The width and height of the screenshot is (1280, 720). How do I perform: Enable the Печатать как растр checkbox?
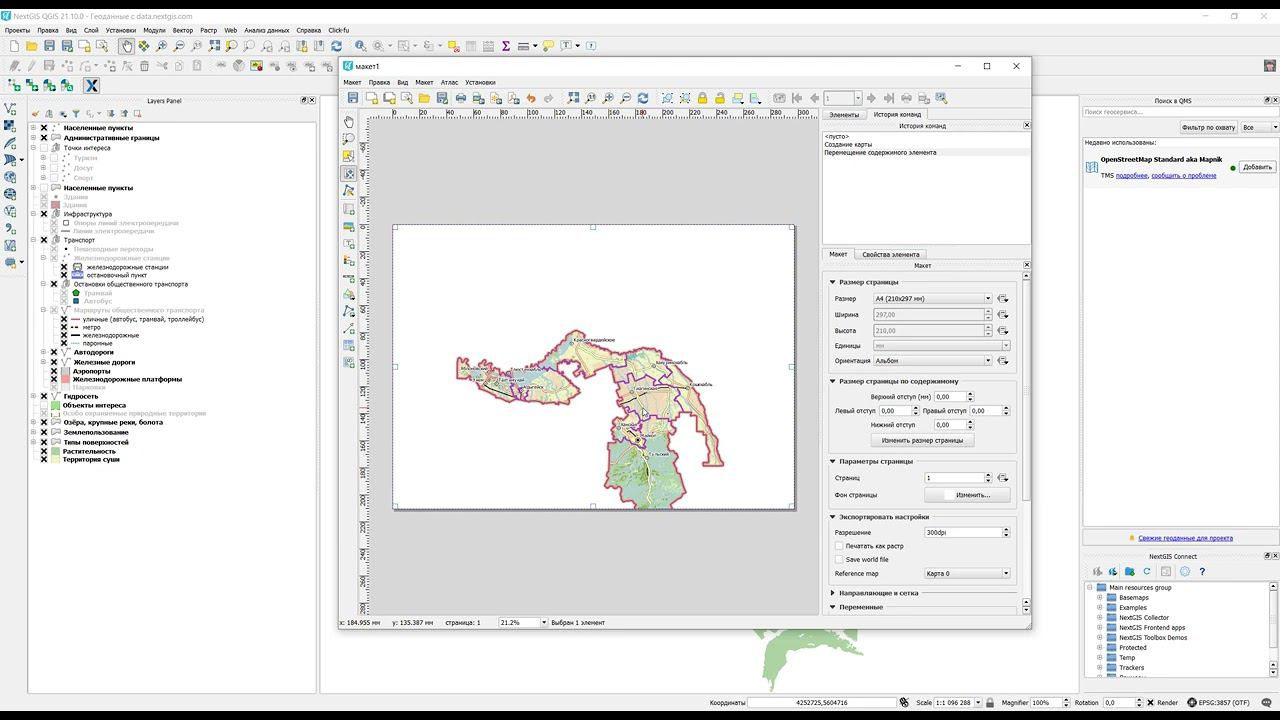(839, 546)
